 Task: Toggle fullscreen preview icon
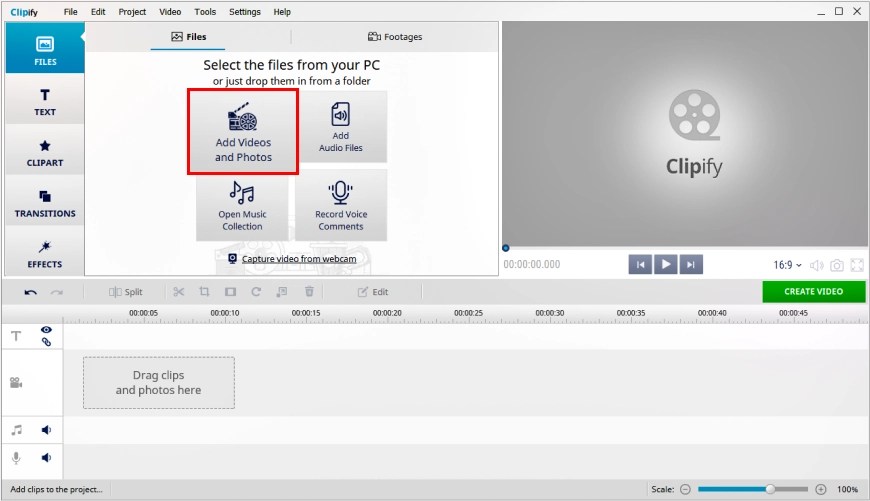click(x=857, y=265)
